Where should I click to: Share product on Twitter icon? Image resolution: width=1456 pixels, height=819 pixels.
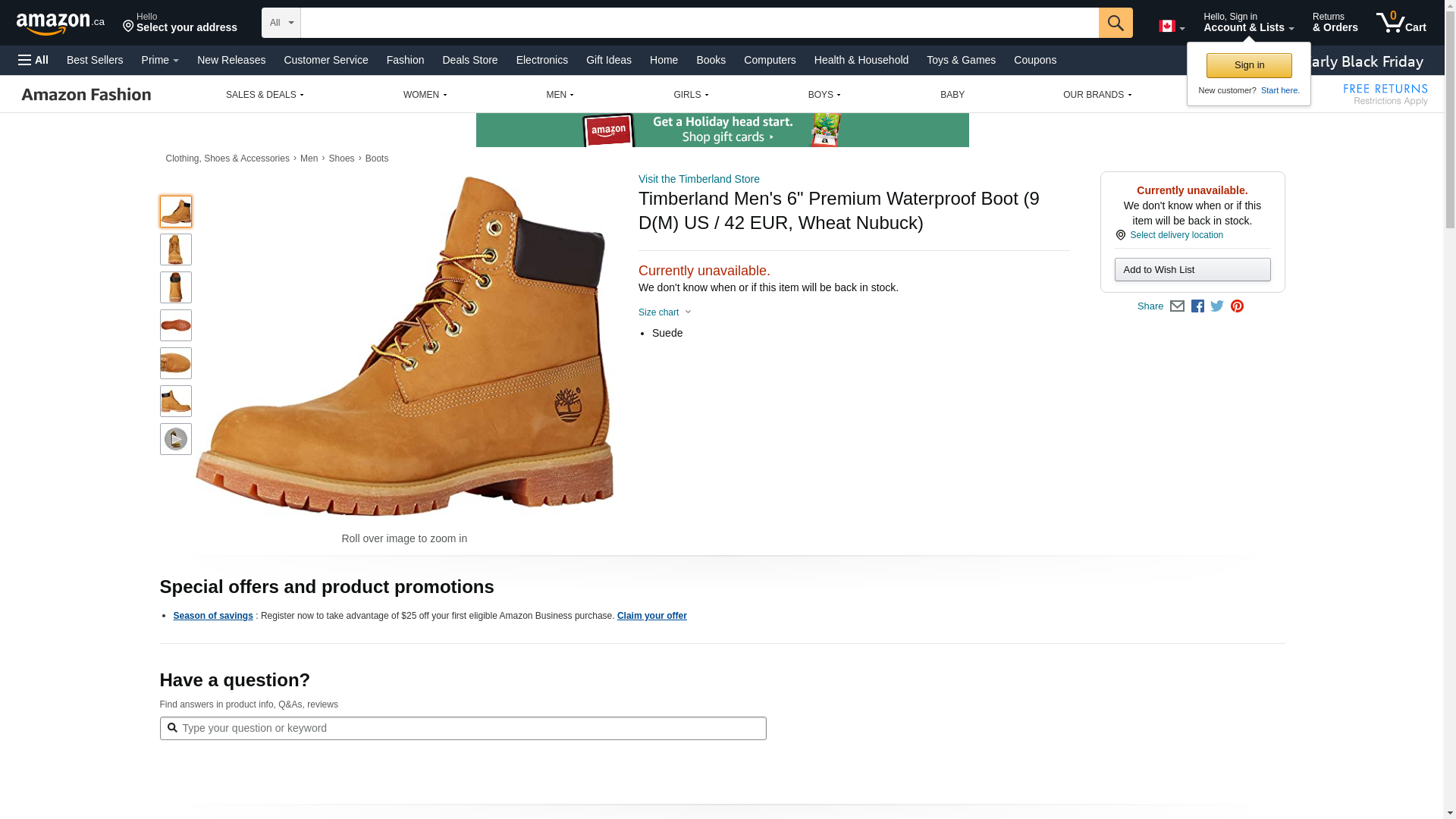(x=1217, y=306)
